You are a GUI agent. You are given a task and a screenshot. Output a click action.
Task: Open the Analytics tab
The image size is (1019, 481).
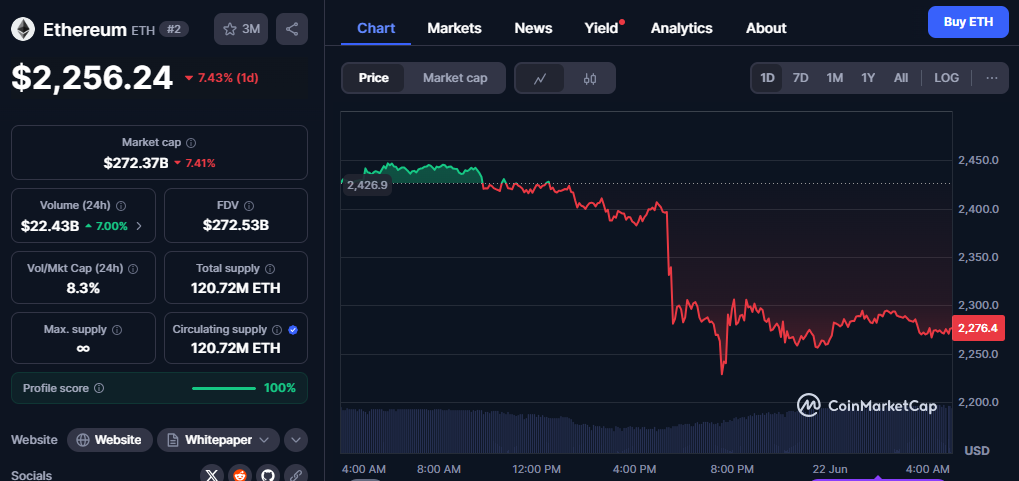coord(682,28)
